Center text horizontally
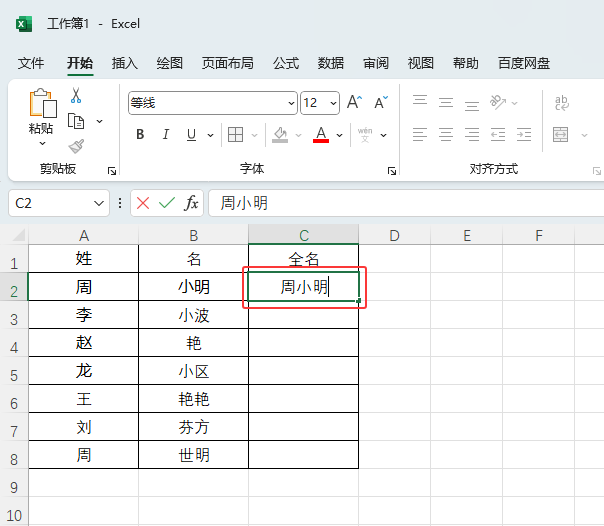 click(446, 135)
